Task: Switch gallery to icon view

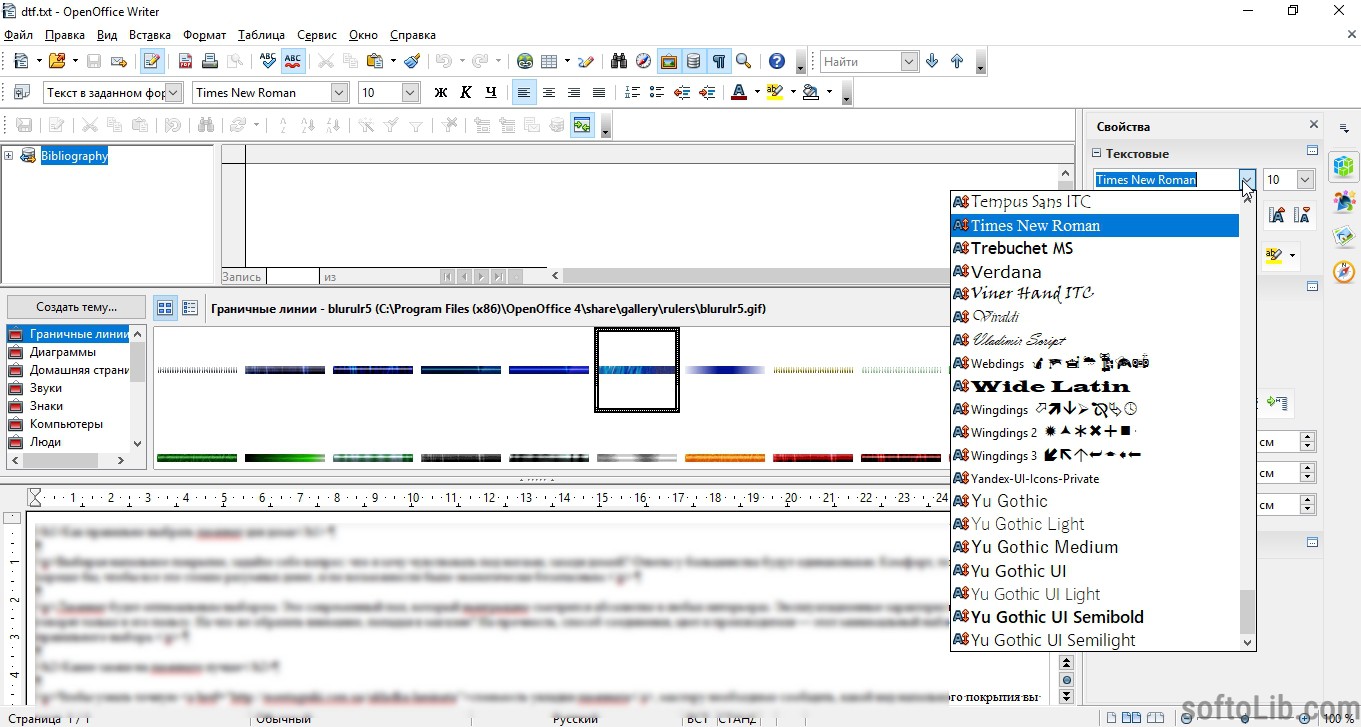Action: click(x=166, y=308)
